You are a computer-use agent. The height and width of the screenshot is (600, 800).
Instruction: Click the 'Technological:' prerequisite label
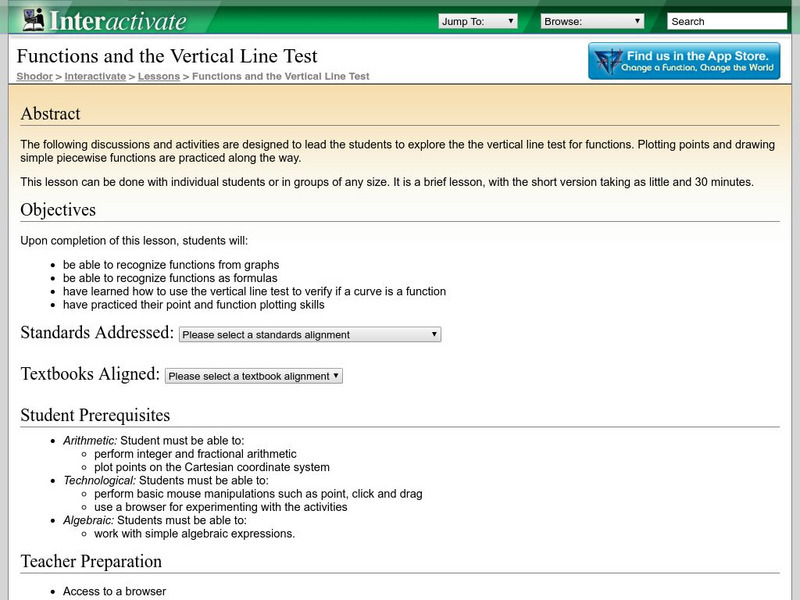tap(99, 480)
